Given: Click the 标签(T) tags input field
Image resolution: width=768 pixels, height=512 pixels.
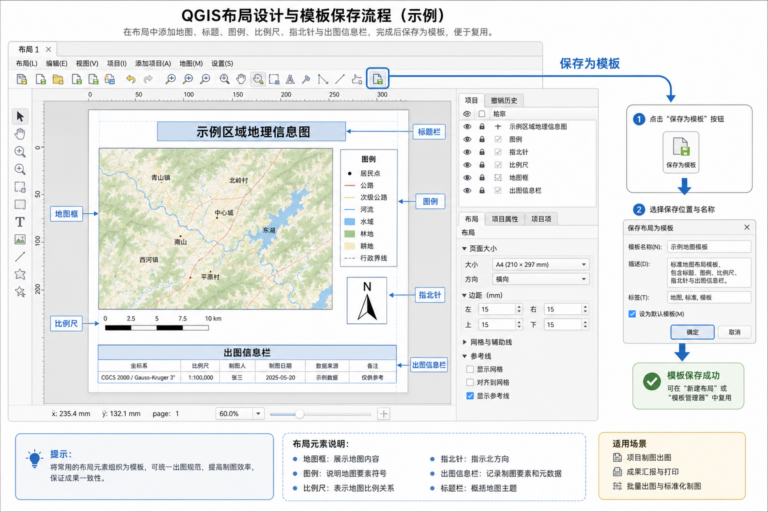Looking at the screenshot, I should pos(709,297).
